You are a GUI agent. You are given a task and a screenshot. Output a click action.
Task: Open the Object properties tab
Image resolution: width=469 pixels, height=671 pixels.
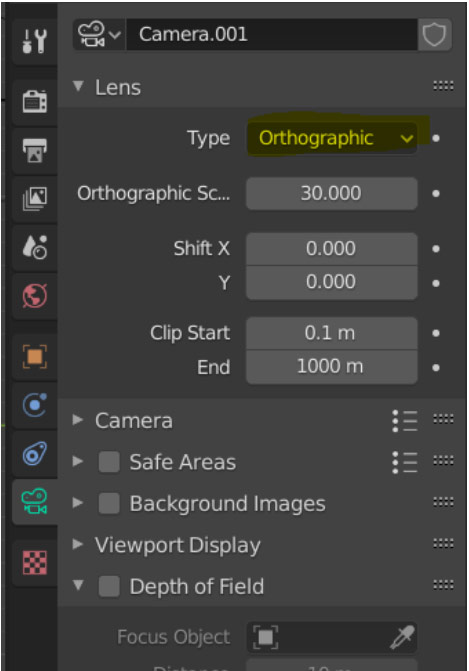[35, 356]
